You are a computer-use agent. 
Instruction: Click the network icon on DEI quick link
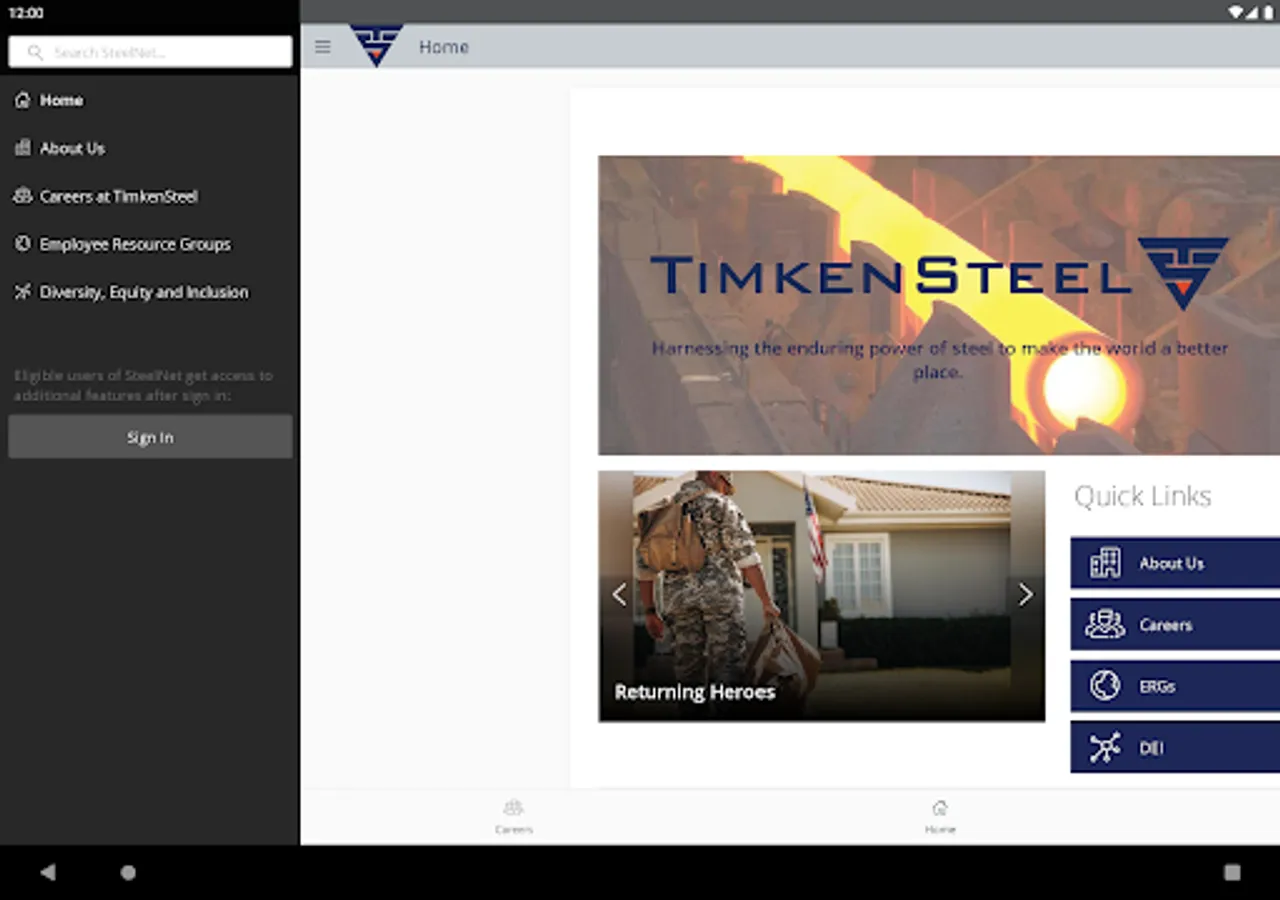(1105, 748)
